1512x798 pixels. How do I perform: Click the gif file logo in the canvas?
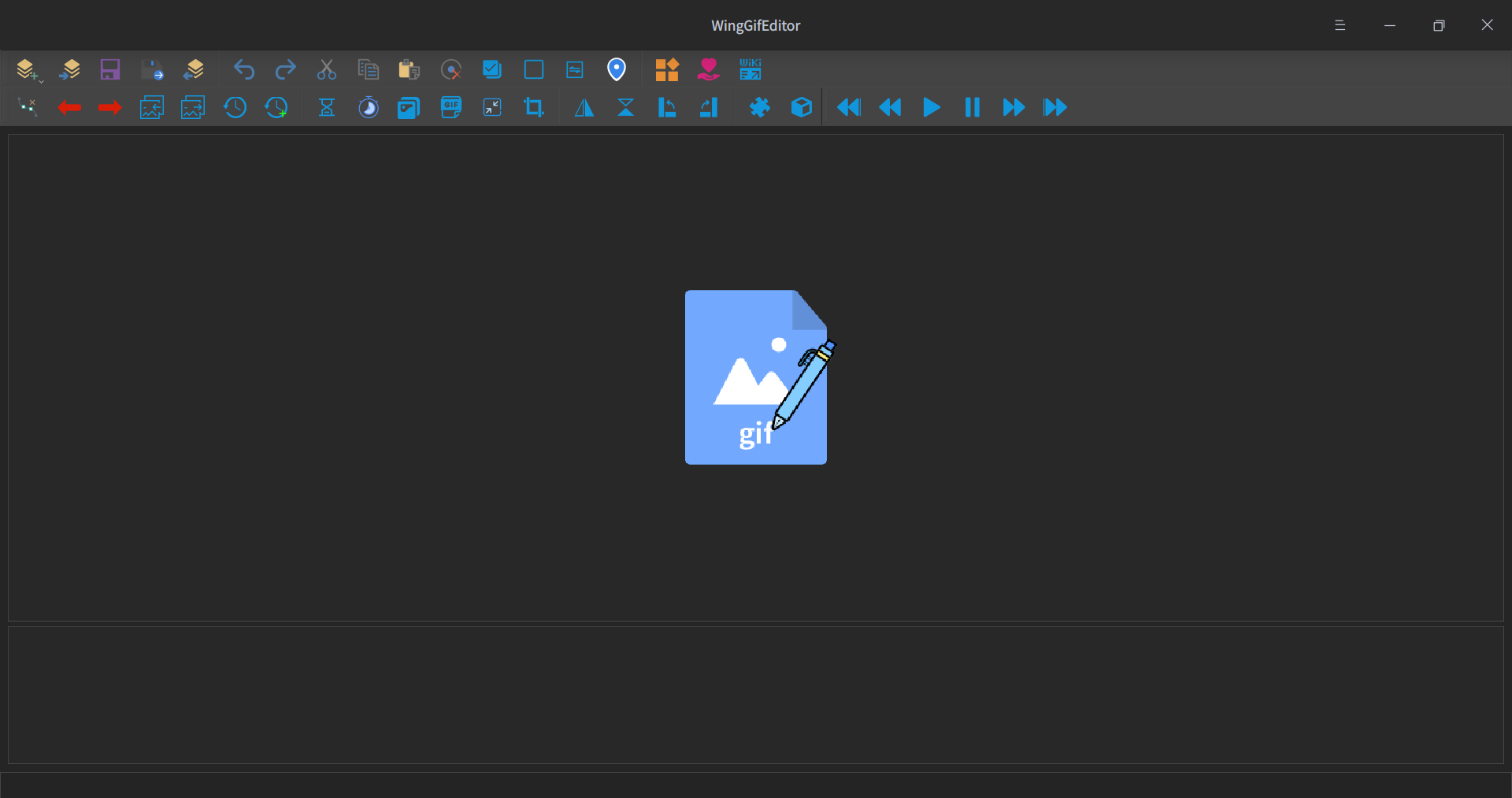[760, 377]
